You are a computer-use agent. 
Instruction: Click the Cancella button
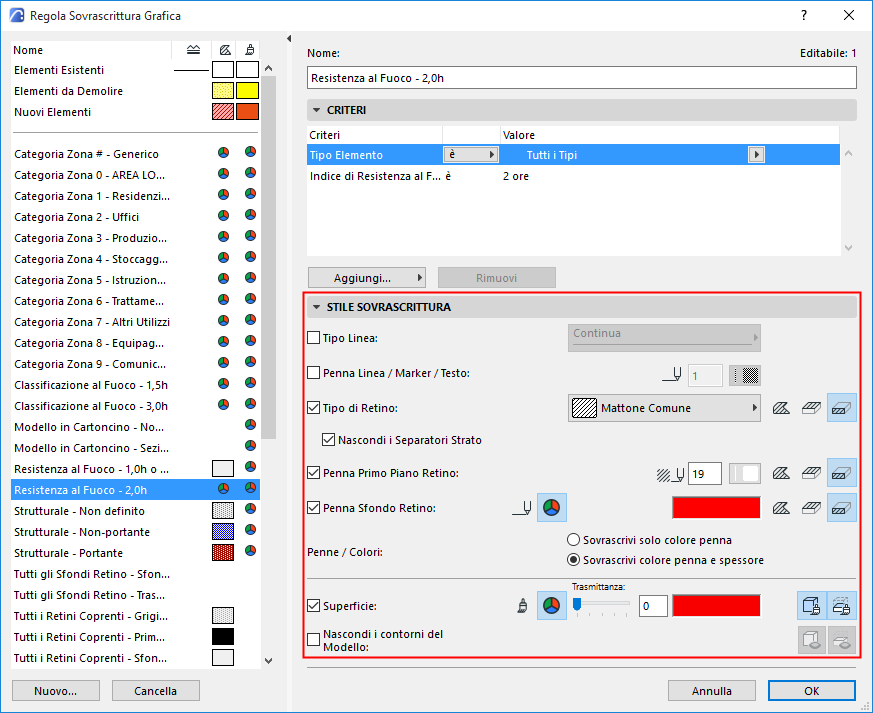[x=155, y=691]
